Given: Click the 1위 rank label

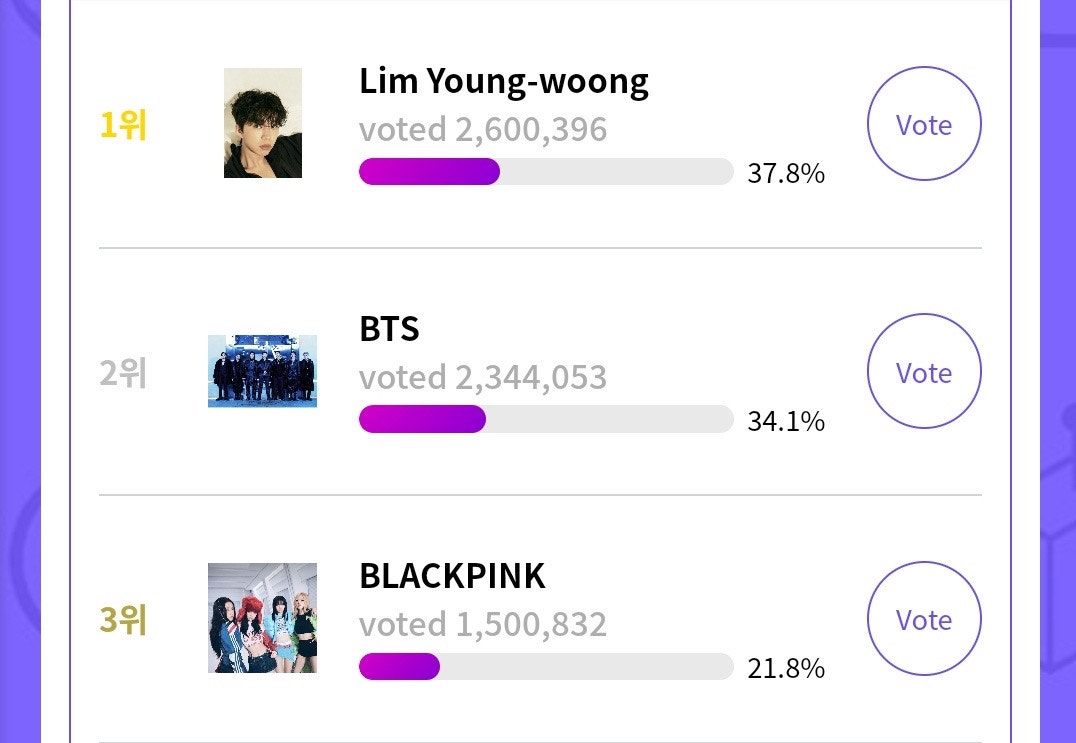Looking at the screenshot, I should tap(122, 127).
